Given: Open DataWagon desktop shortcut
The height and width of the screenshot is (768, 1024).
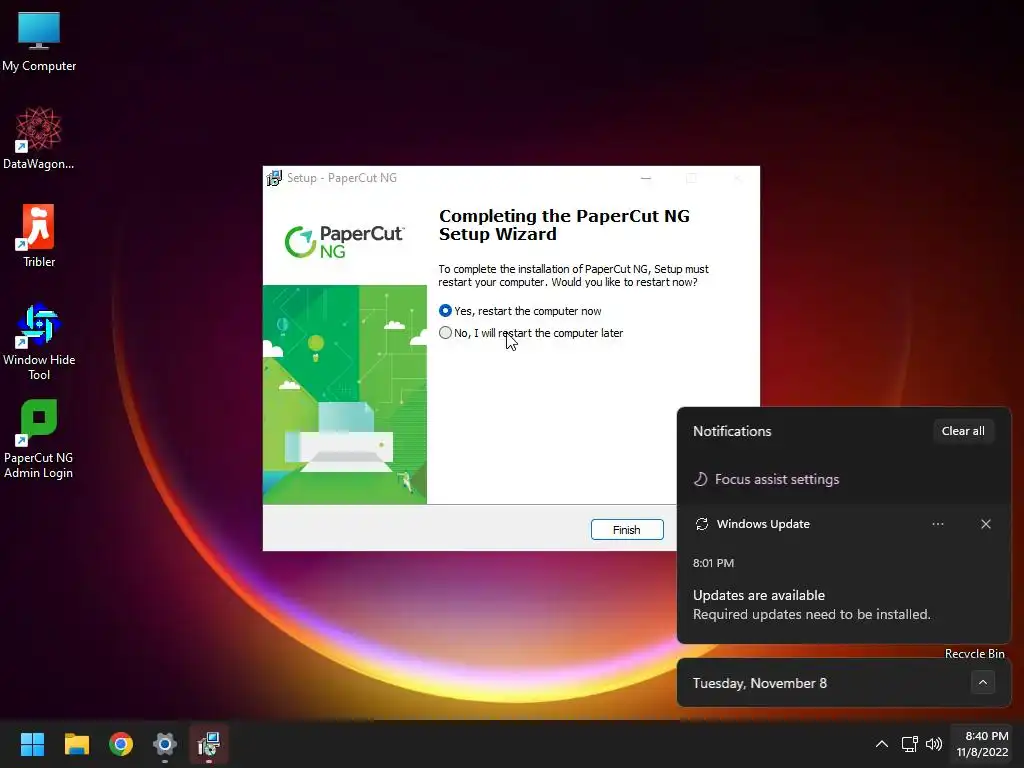Looking at the screenshot, I should coord(39,138).
